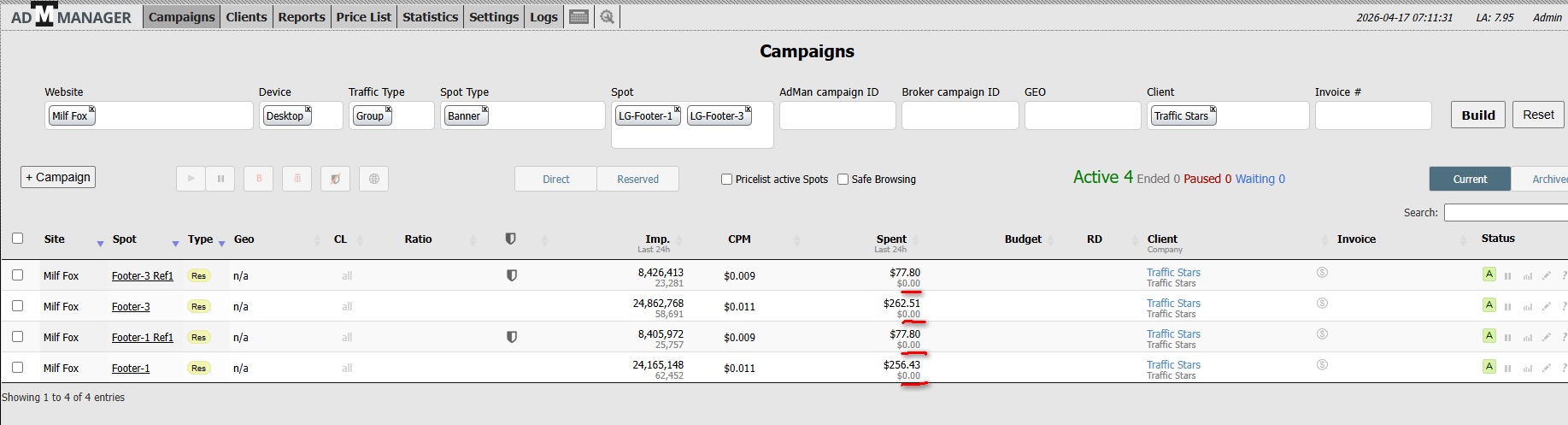Open the Spot column filter dropdown arrow
The height and width of the screenshot is (425, 1568).
pos(175,244)
